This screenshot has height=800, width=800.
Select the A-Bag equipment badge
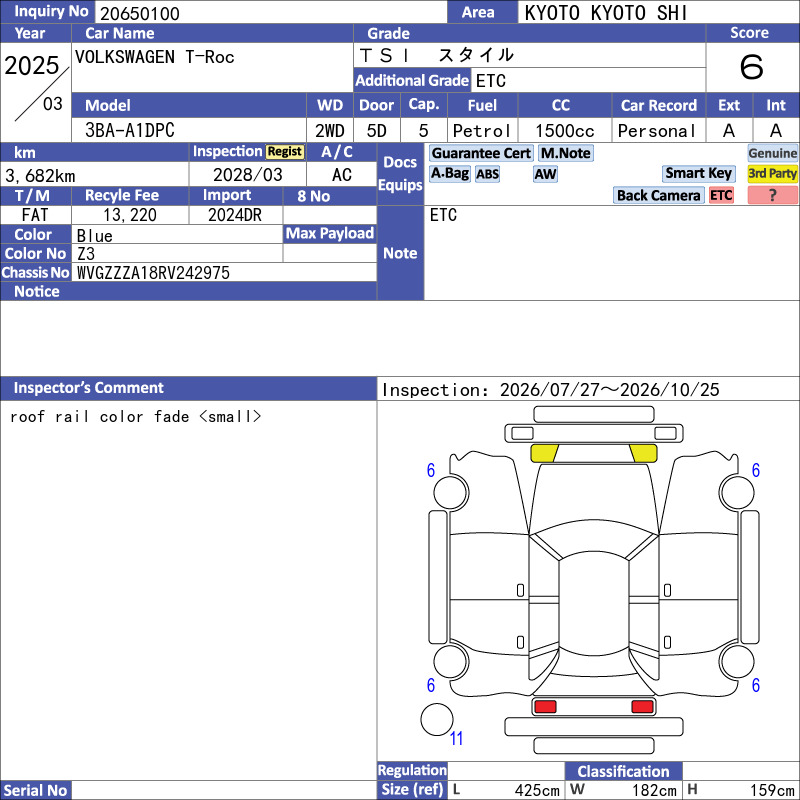[x=449, y=173]
